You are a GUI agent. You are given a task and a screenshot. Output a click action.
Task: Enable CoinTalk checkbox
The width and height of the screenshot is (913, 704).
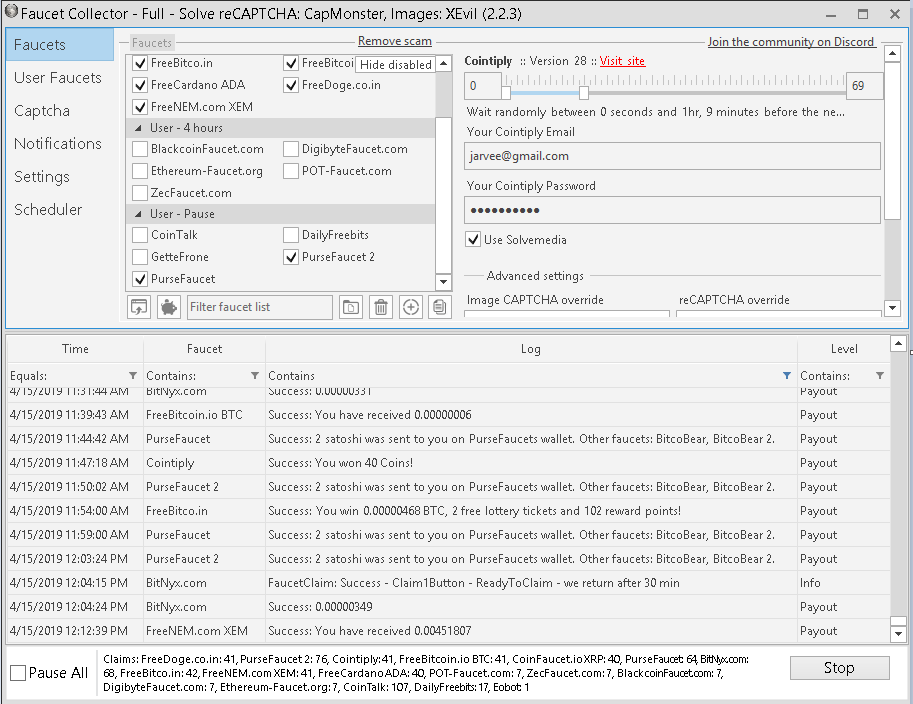(140, 235)
